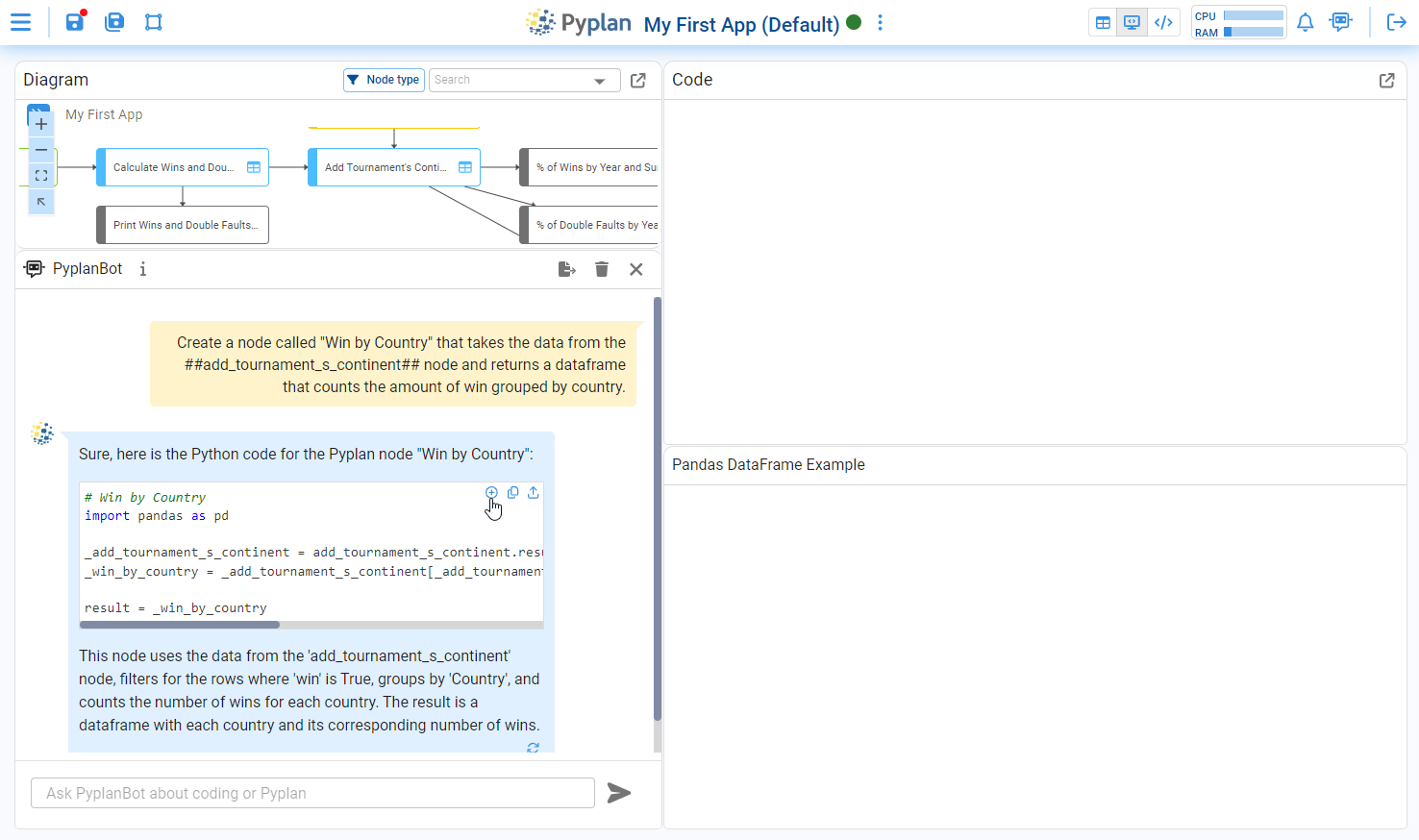Fit the diagram to screen

point(41,176)
